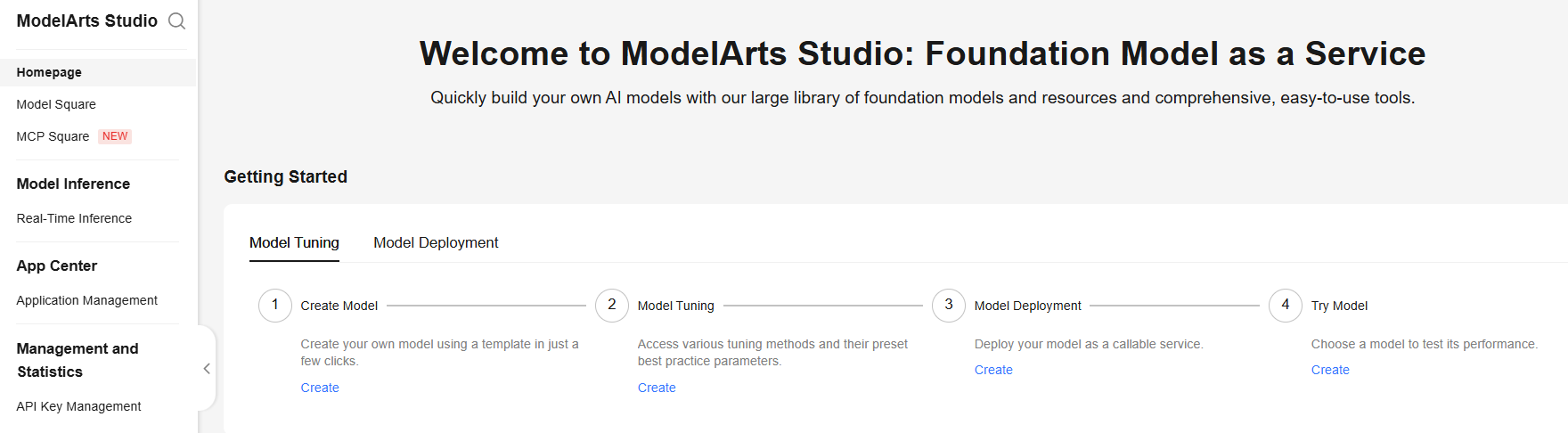Click Create link under Create Model step
The width and height of the screenshot is (1568, 433).
tap(320, 388)
